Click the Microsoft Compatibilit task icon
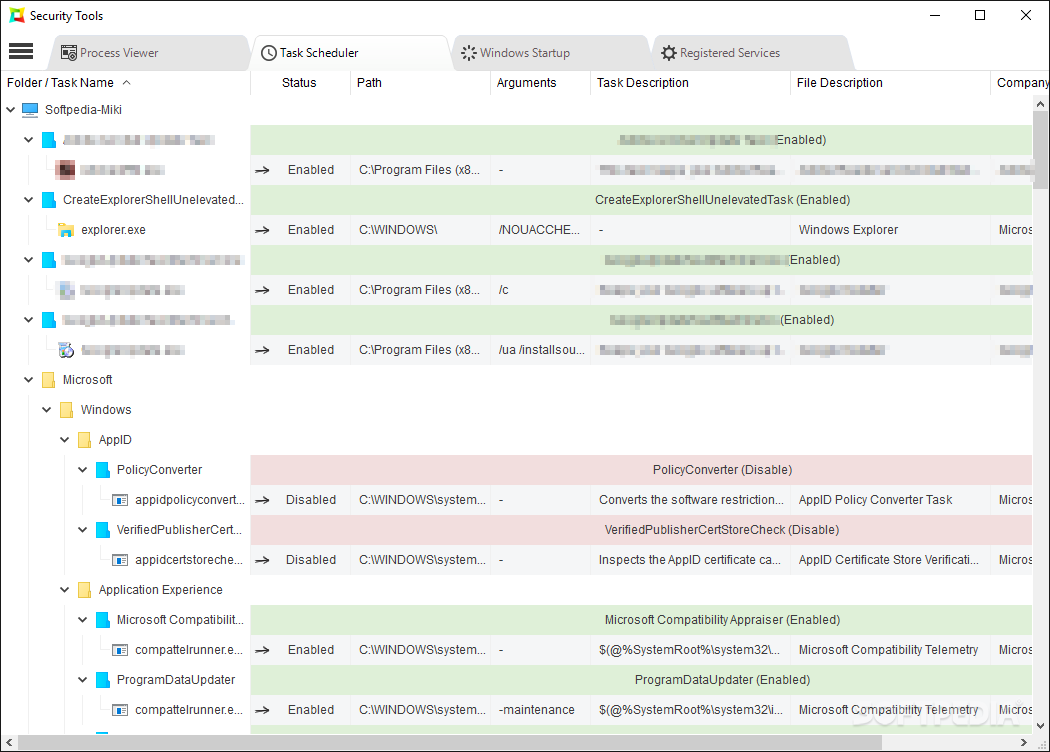Screen dimensions: 1050x752 pyautogui.click(x=102, y=620)
